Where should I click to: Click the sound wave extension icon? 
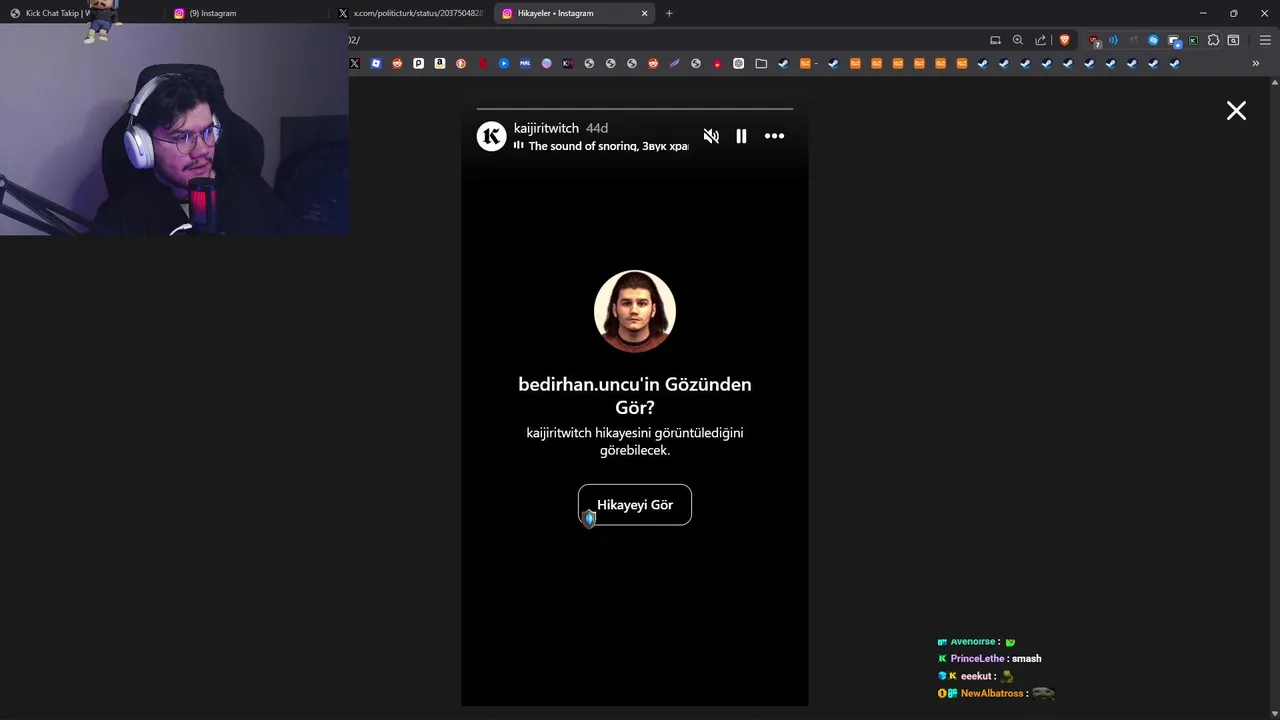click(x=1113, y=40)
